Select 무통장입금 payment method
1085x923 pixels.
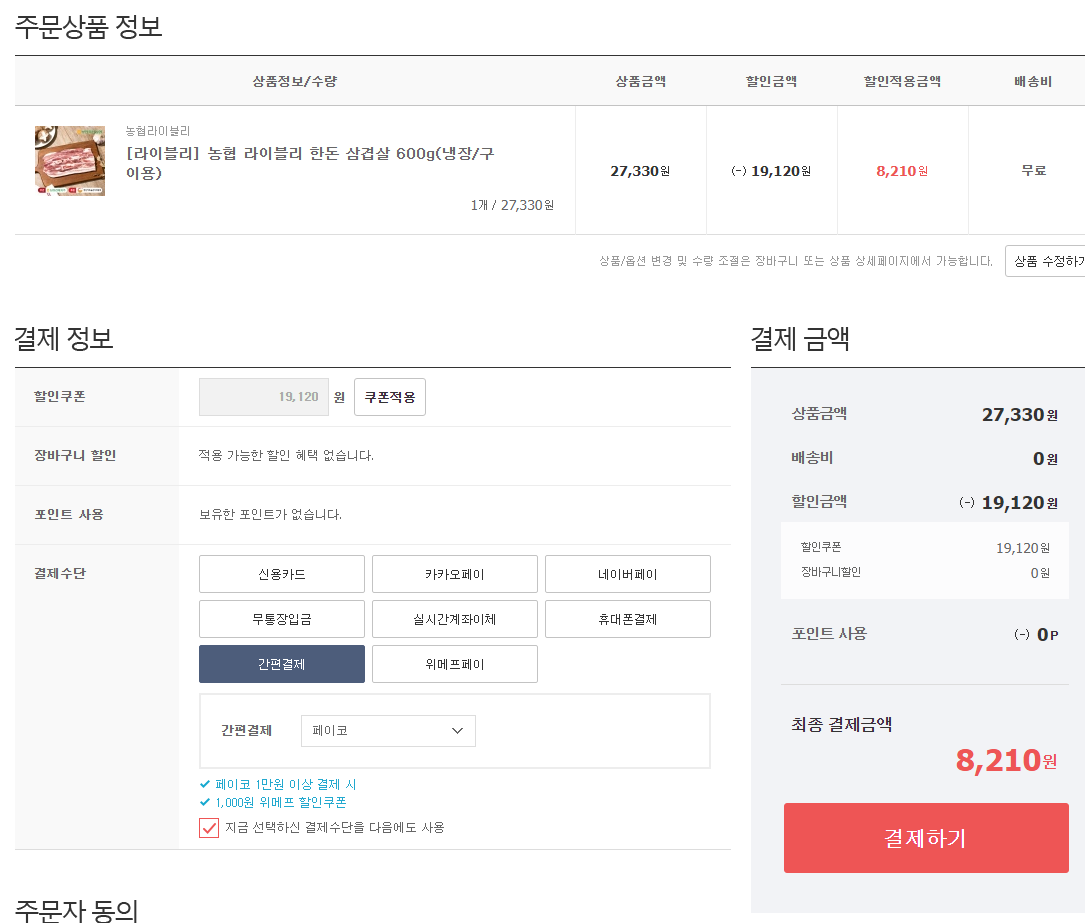point(282,619)
